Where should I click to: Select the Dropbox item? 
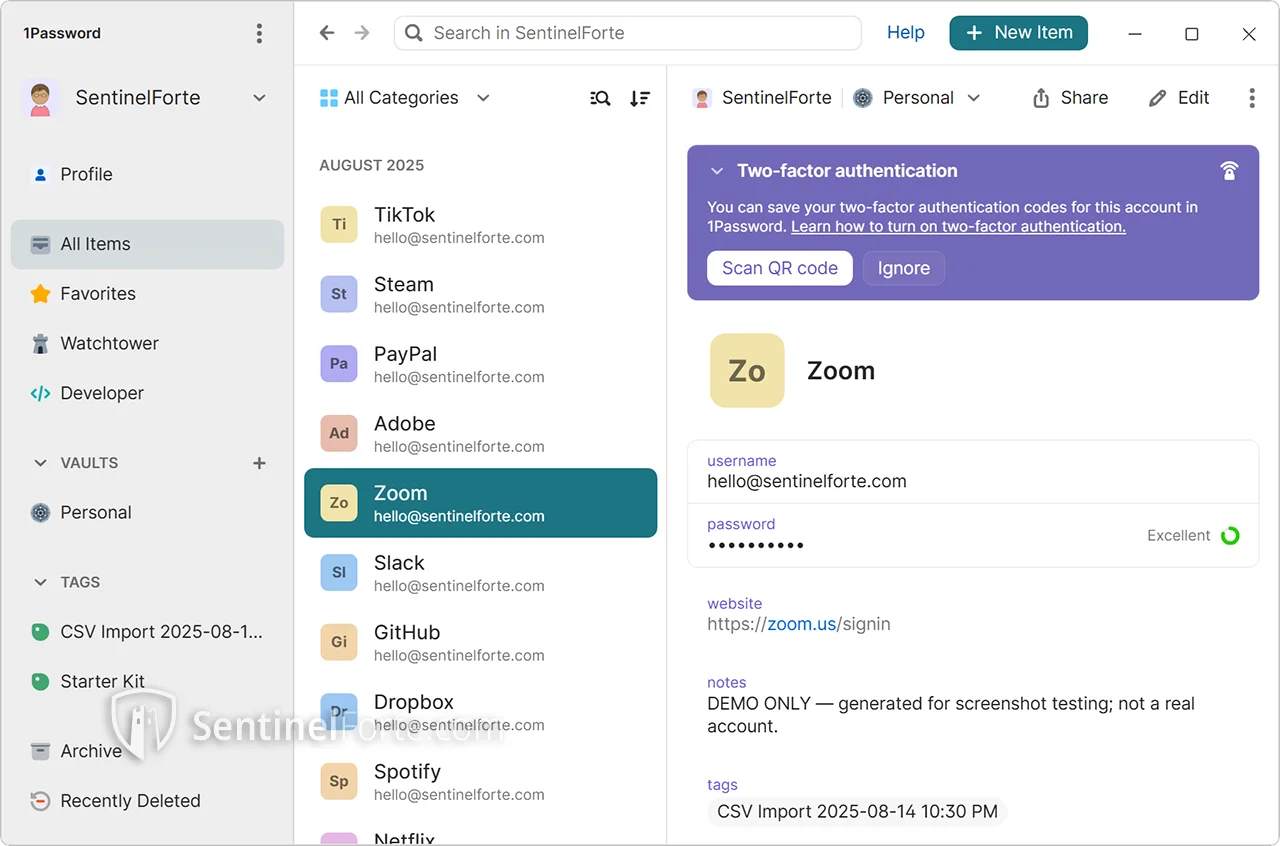coord(481,712)
